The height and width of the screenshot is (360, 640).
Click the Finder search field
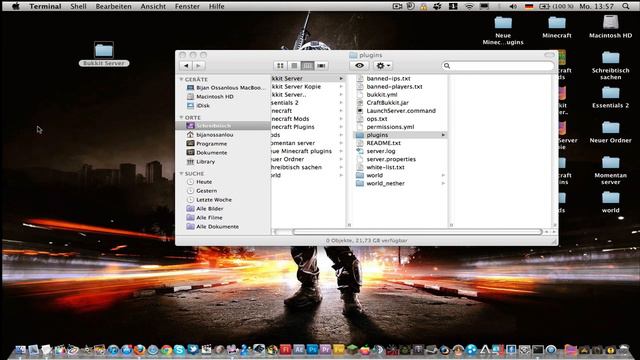[x=498, y=66]
